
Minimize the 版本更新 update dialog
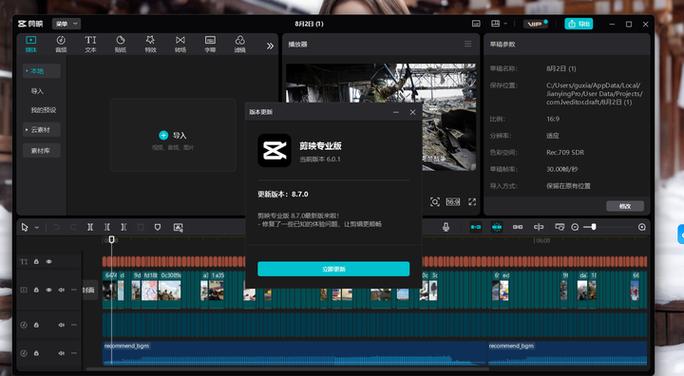(x=396, y=112)
